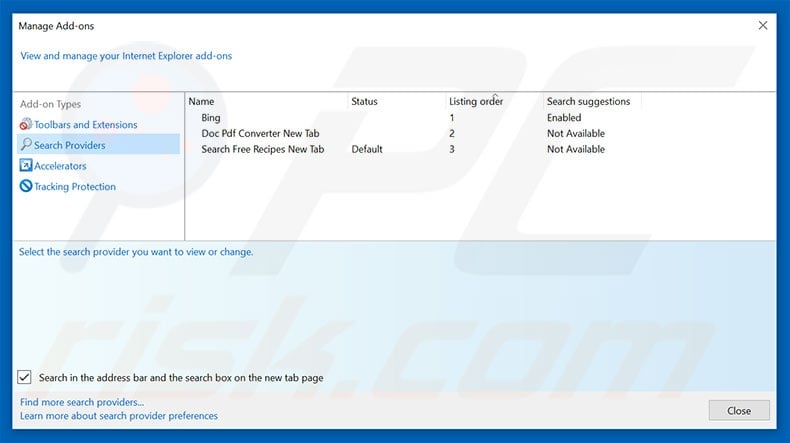This screenshot has width=790, height=443.
Task: Click the Search Providers magnifier icon
Action: point(26,145)
